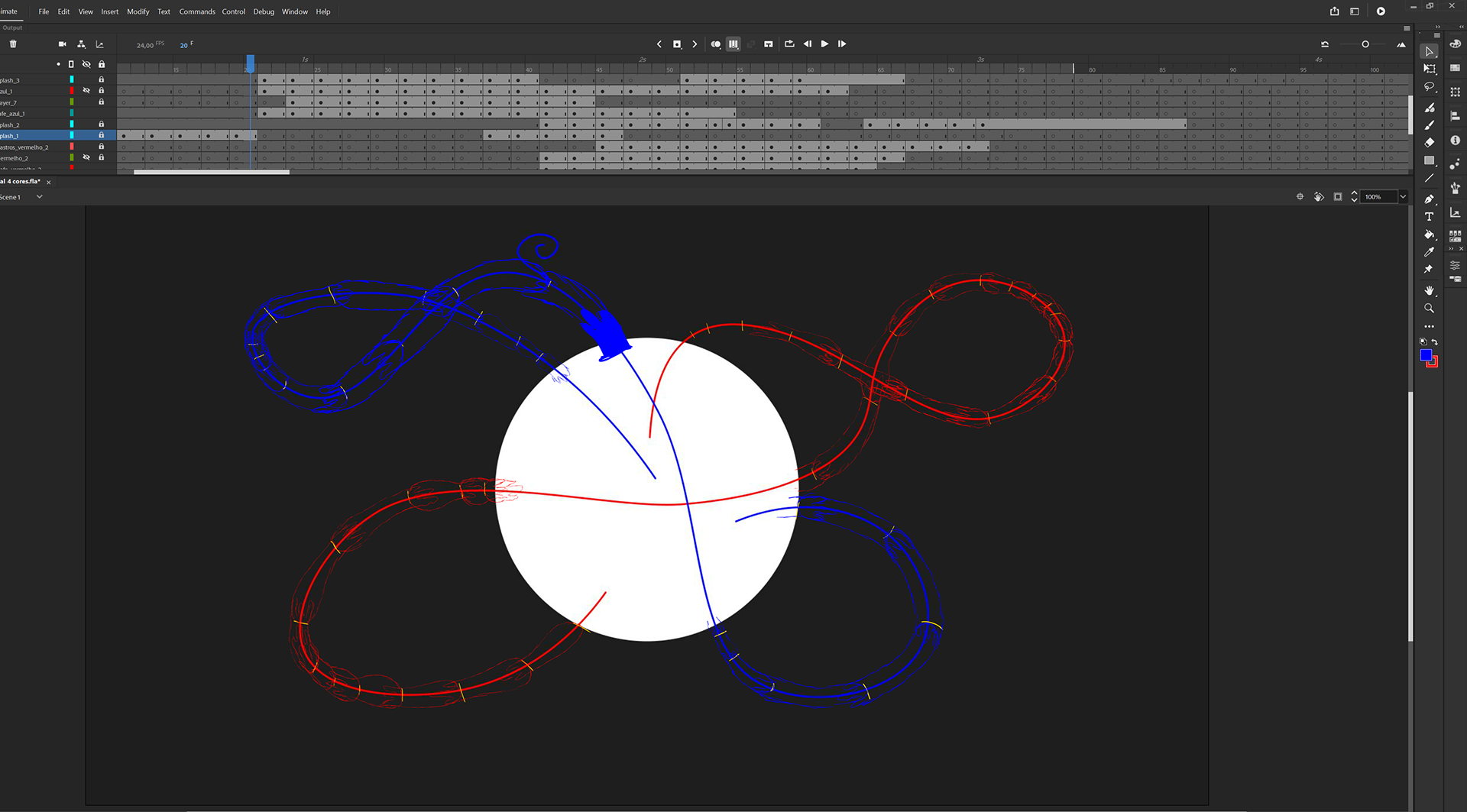The image size is (1467, 812).
Task: Show hidden vermelho_2 layer
Action: 86,157
